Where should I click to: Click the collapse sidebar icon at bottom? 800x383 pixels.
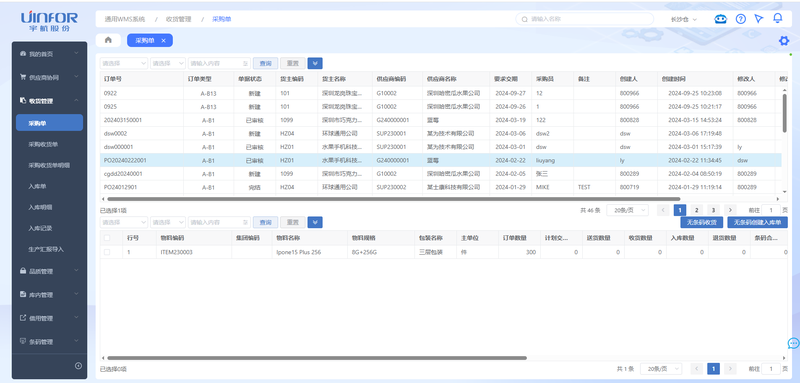[x=78, y=366]
